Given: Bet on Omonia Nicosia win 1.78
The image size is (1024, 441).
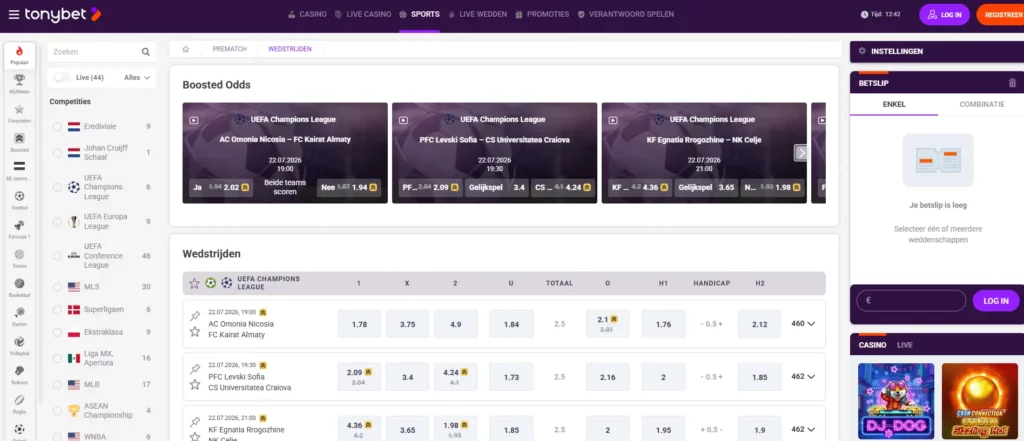Looking at the screenshot, I should pos(359,324).
